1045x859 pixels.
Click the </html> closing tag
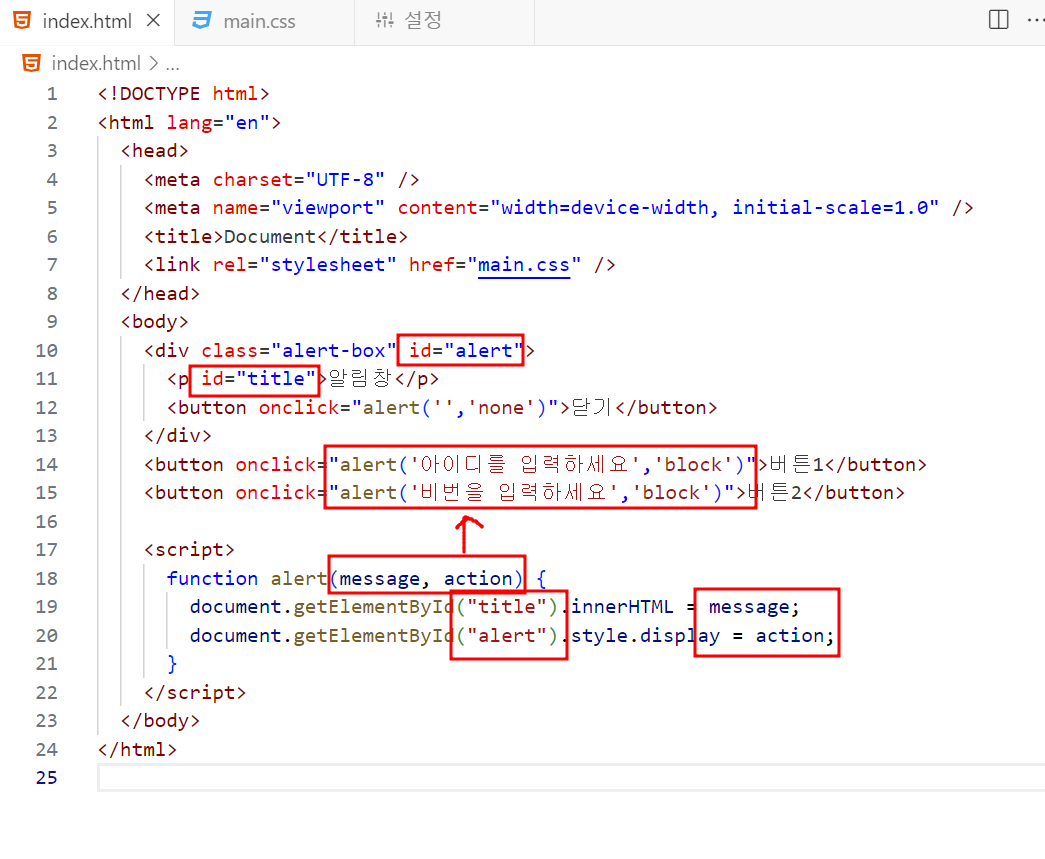pos(137,750)
